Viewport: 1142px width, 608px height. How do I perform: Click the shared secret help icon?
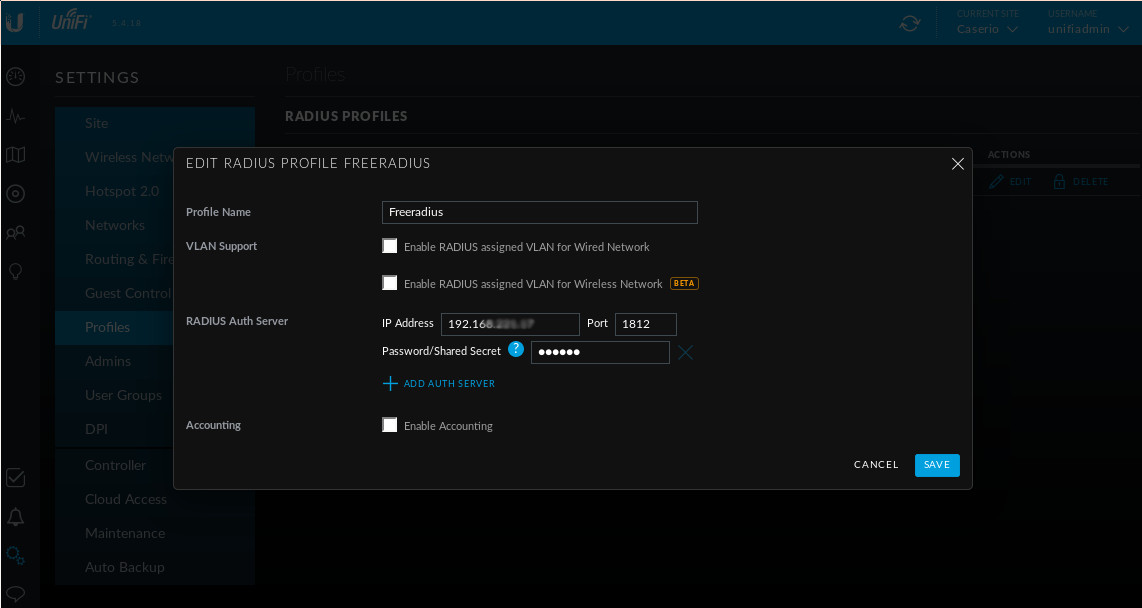coord(516,349)
